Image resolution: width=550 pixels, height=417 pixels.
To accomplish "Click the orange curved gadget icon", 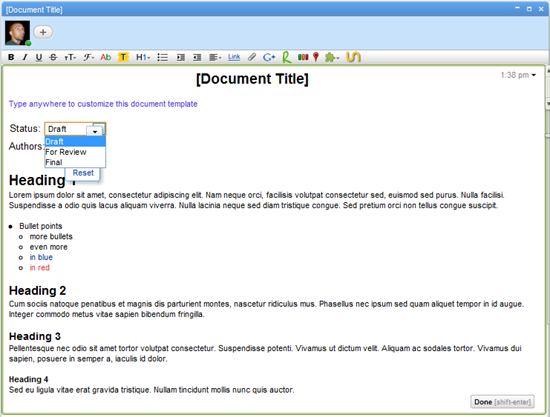I will tap(353, 57).
